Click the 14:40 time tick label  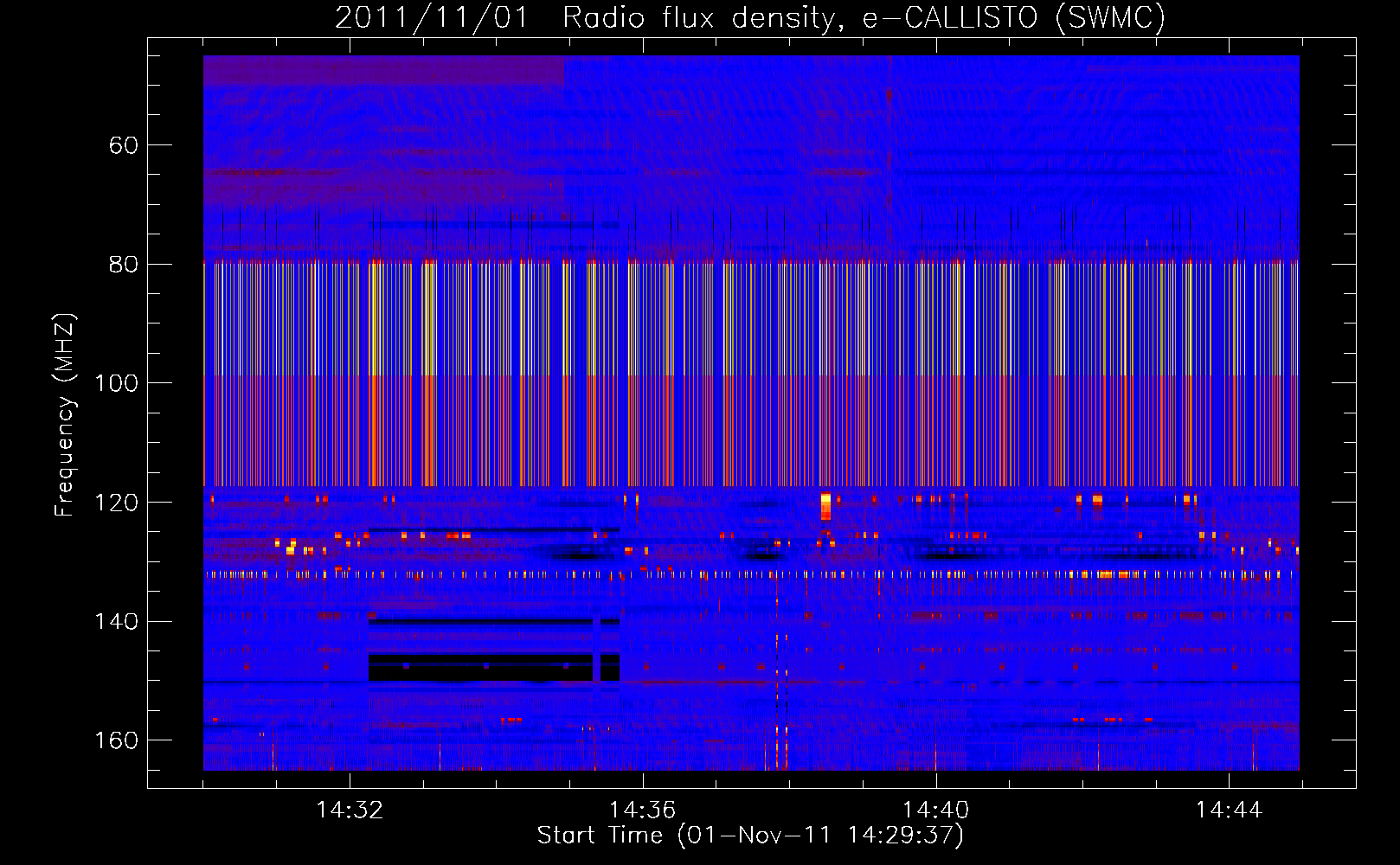[935, 811]
